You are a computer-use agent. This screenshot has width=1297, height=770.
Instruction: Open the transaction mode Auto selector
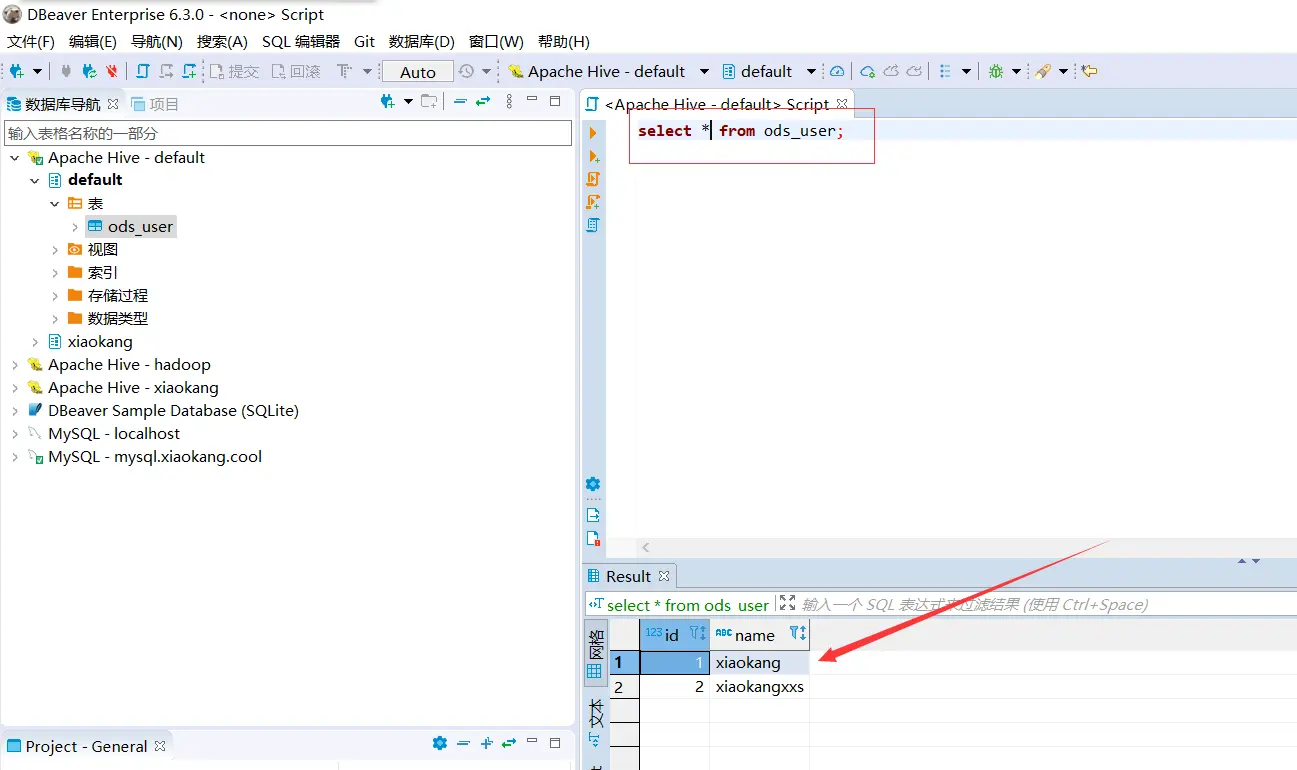pyautogui.click(x=418, y=72)
